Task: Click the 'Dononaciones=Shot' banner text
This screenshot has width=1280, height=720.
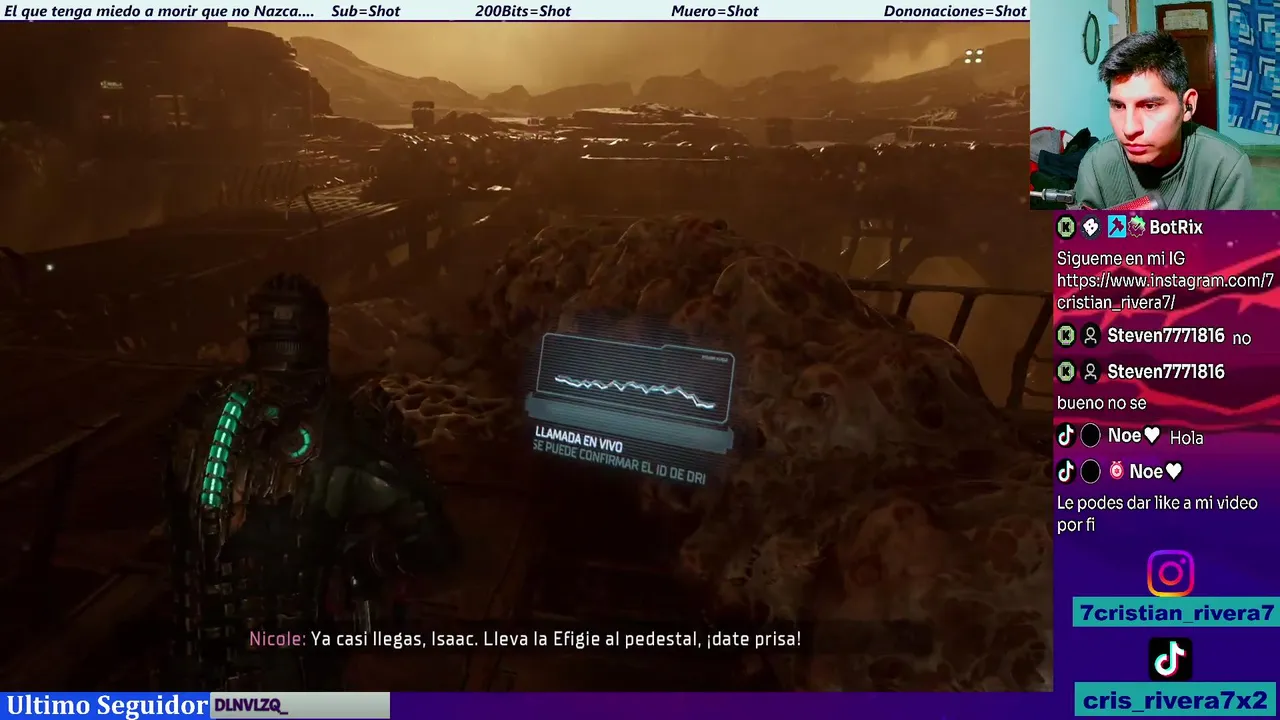Action: (x=955, y=11)
